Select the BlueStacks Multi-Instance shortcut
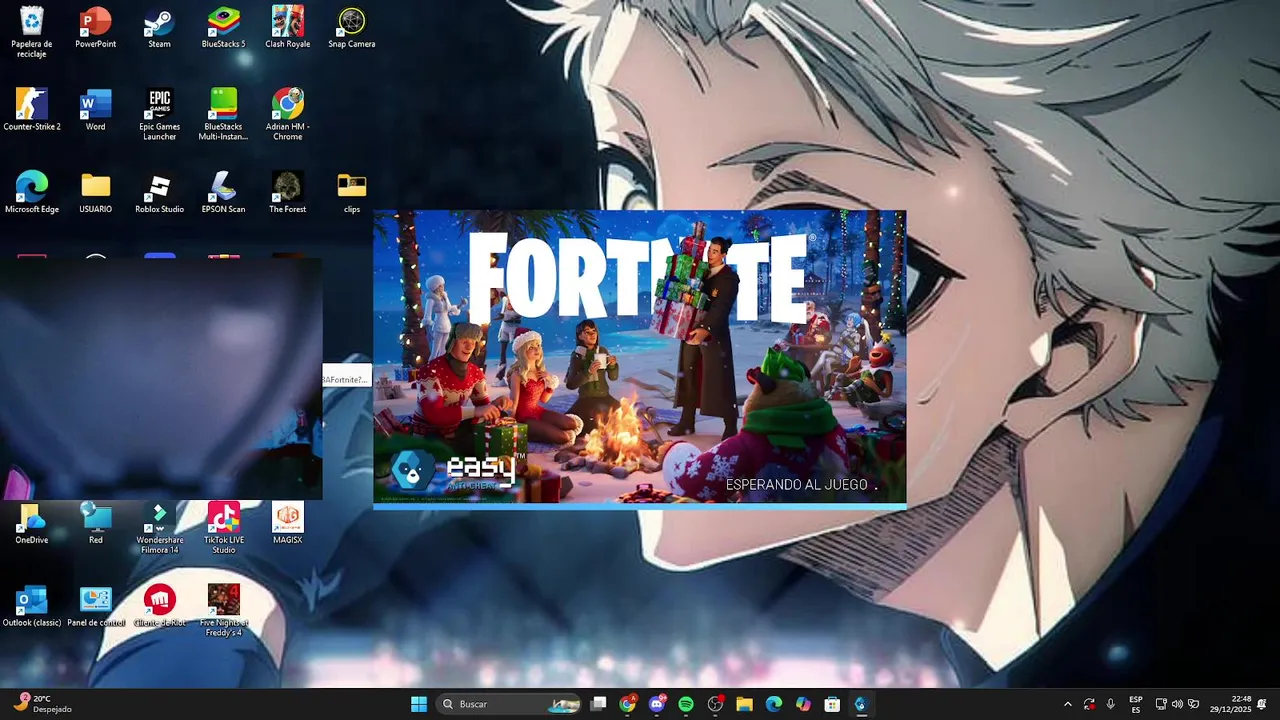 pyautogui.click(x=223, y=115)
